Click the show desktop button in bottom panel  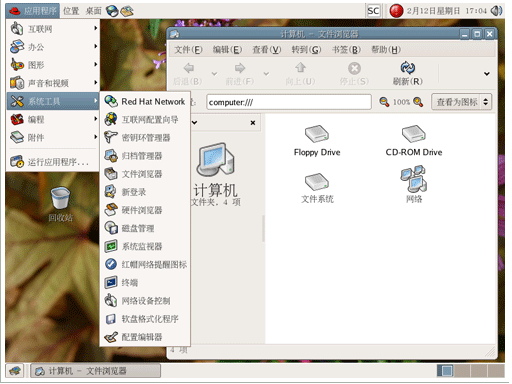[x=15, y=371]
